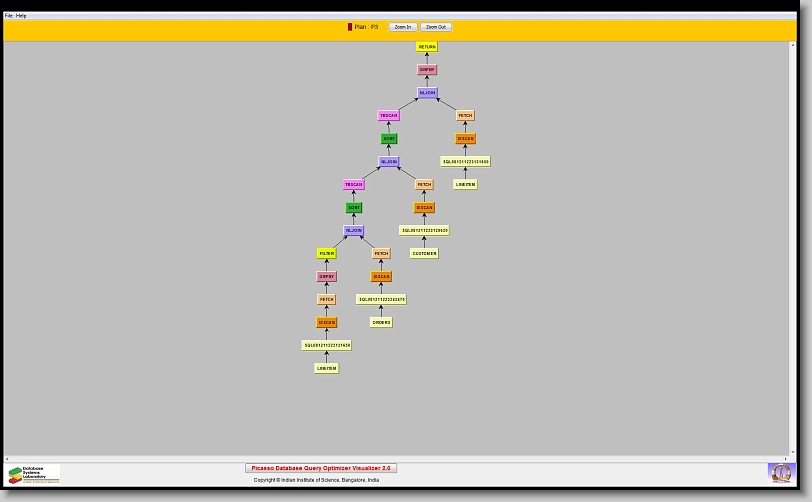The image size is (812, 502).
Task: Select the upper green SORT node
Action: (389, 139)
